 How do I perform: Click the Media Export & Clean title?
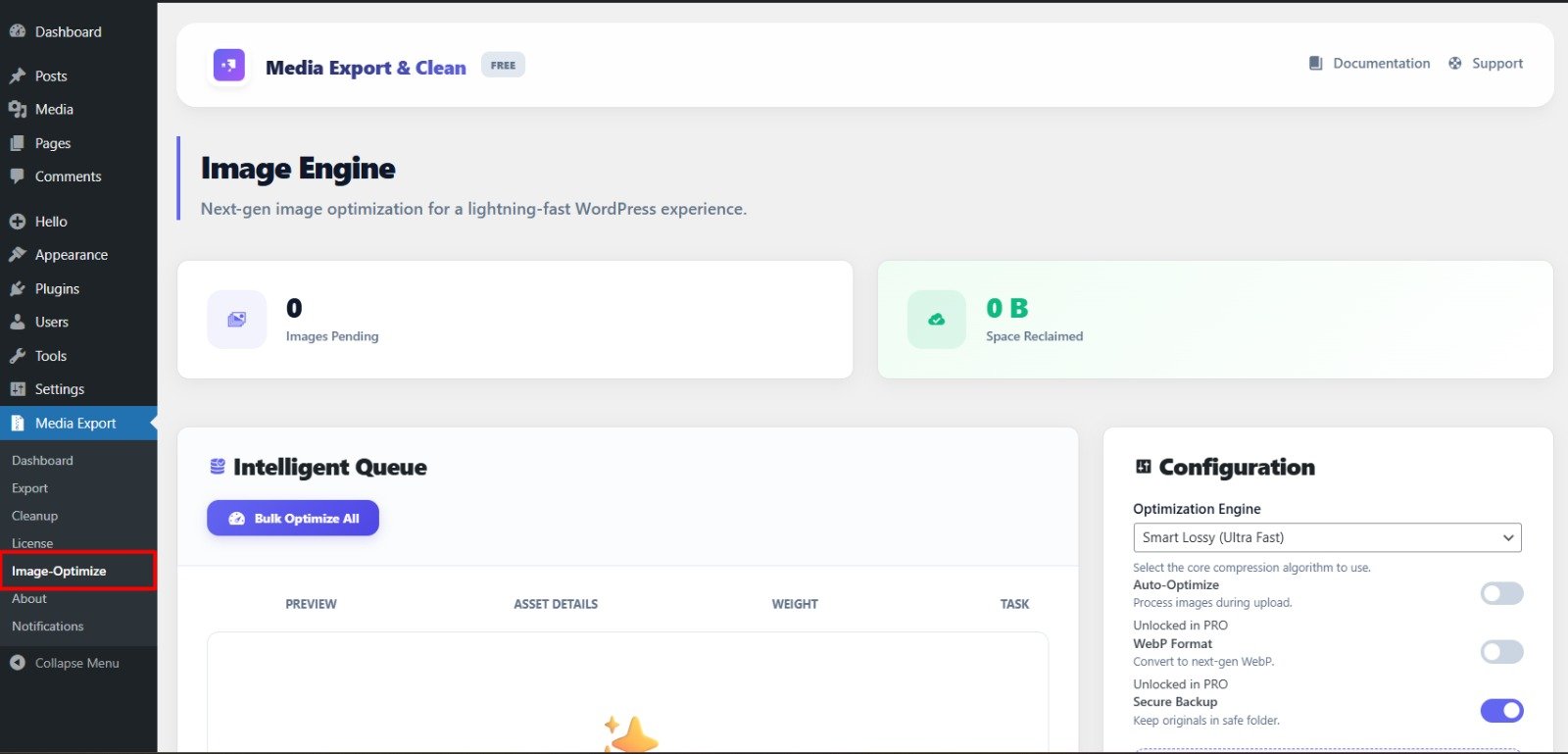(x=366, y=68)
